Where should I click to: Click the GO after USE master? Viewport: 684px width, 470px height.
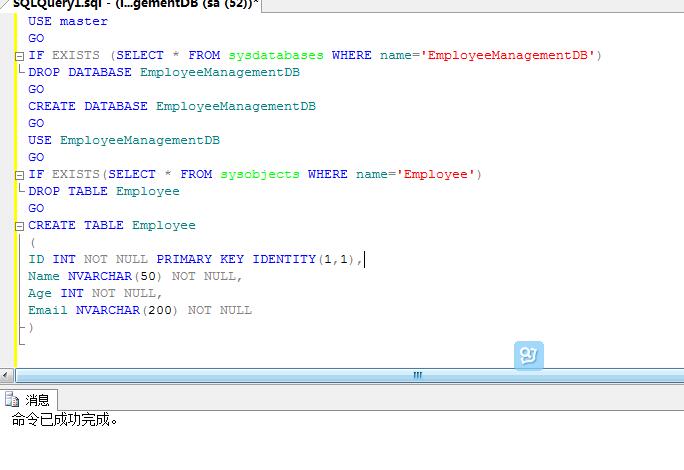(x=36, y=38)
